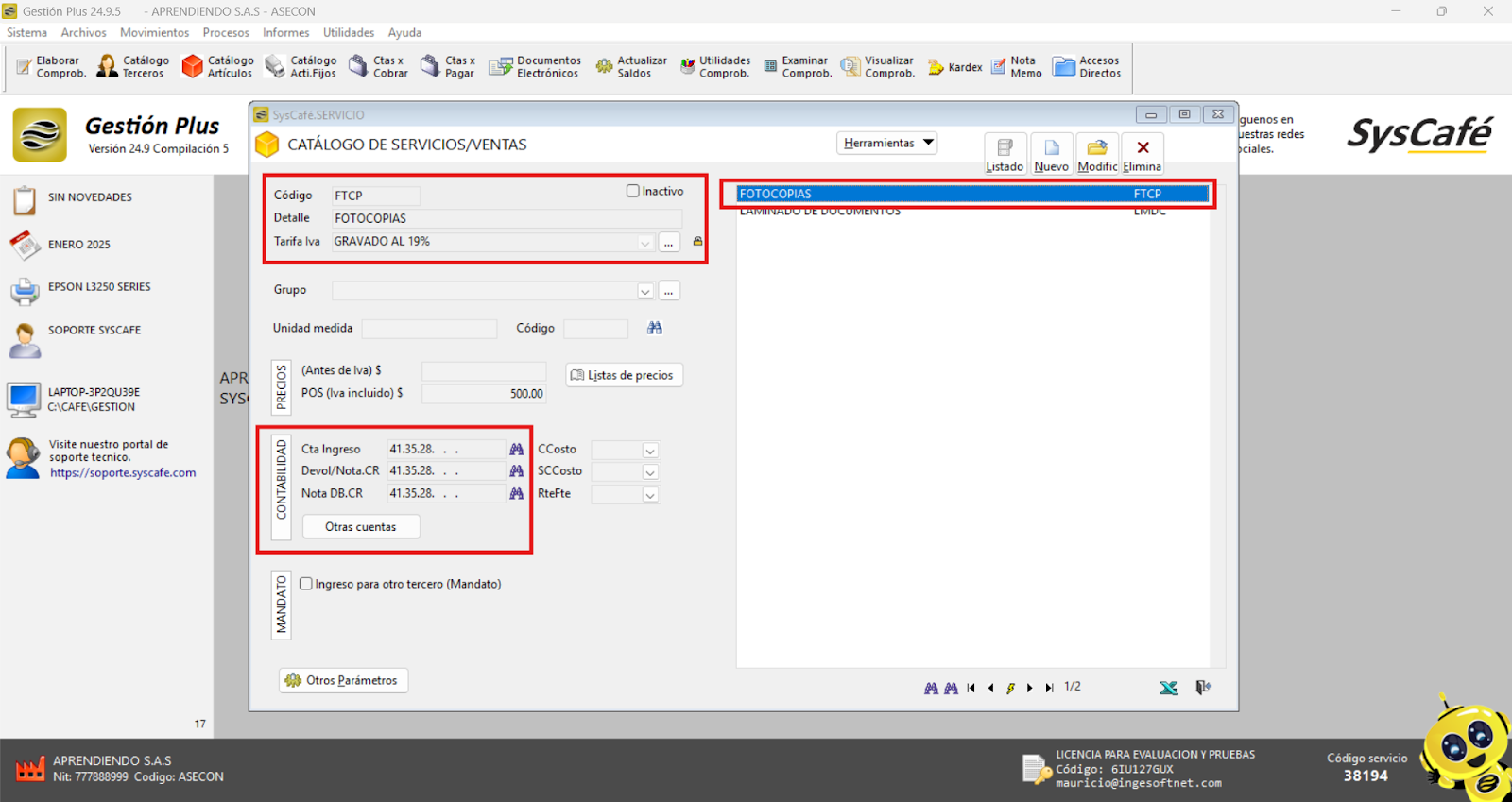Click the Excel export icon
The width and height of the screenshot is (1512, 802).
[1169, 688]
